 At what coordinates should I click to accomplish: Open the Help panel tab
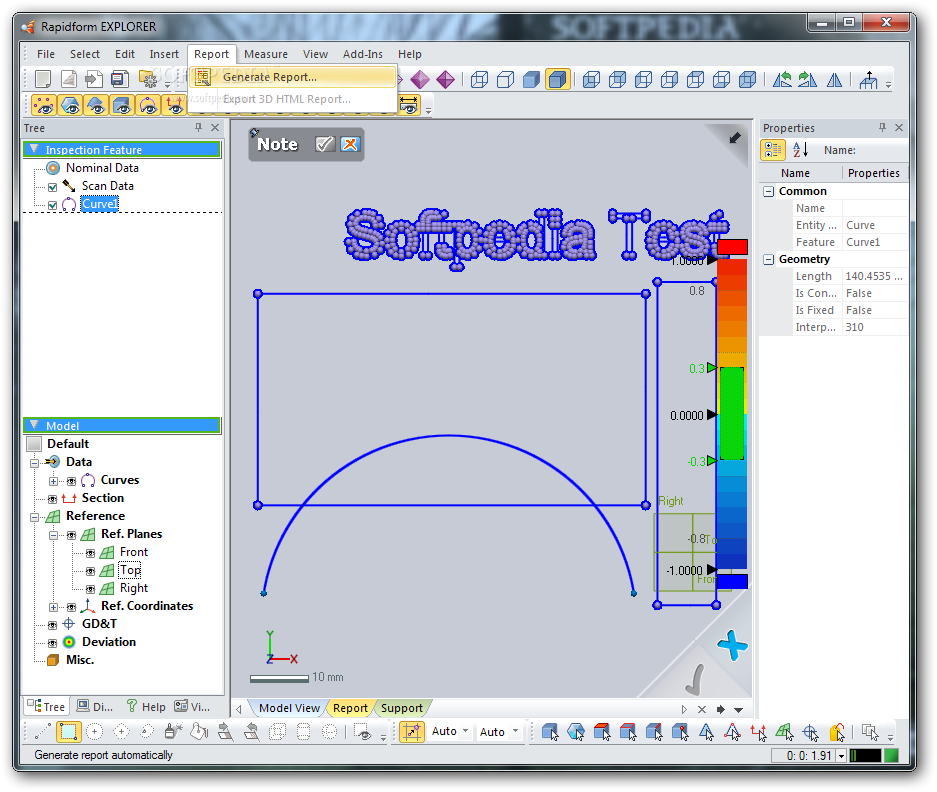point(146,707)
